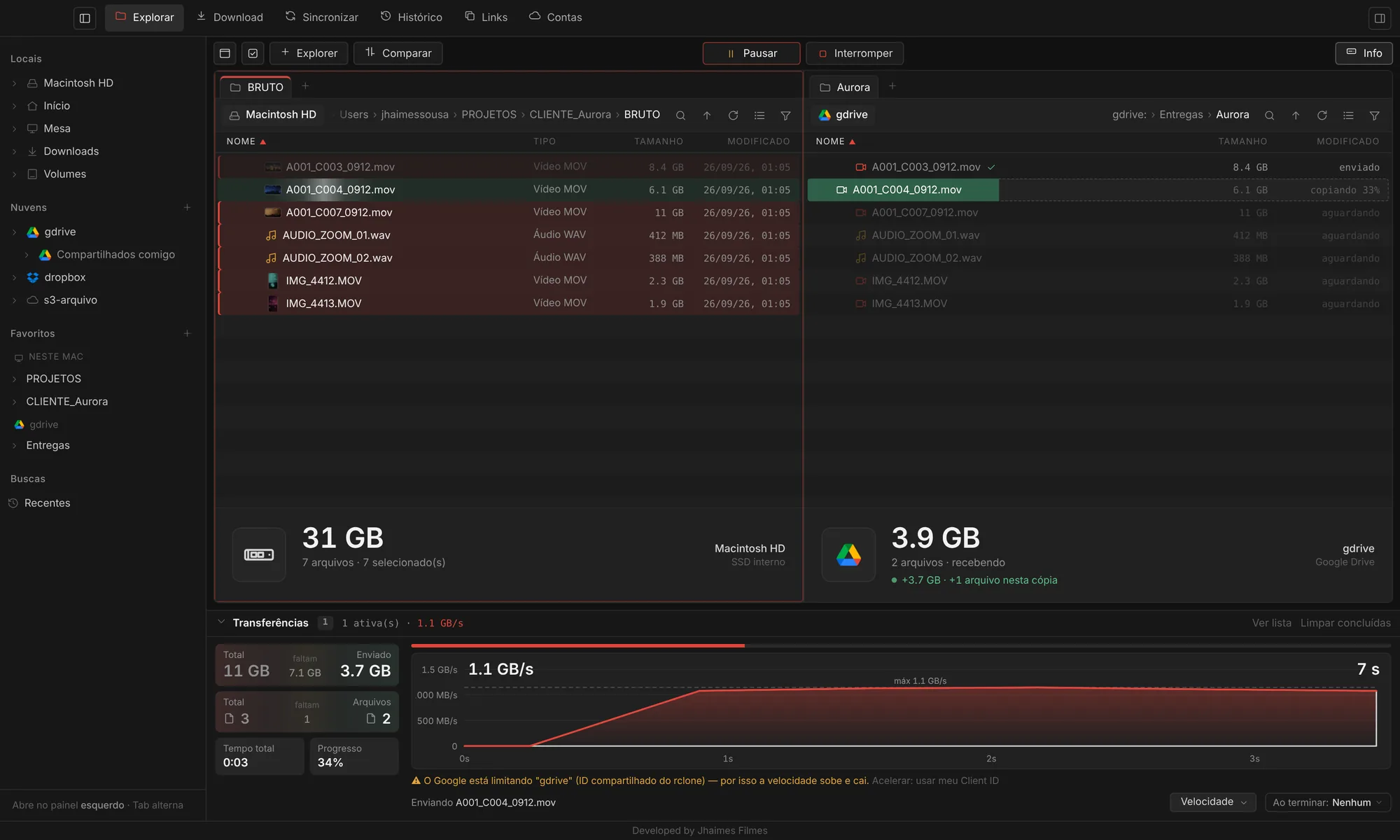This screenshot has height=840, width=1400.
Task: Open the Velocidade dropdown
Action: [1213, 802]
